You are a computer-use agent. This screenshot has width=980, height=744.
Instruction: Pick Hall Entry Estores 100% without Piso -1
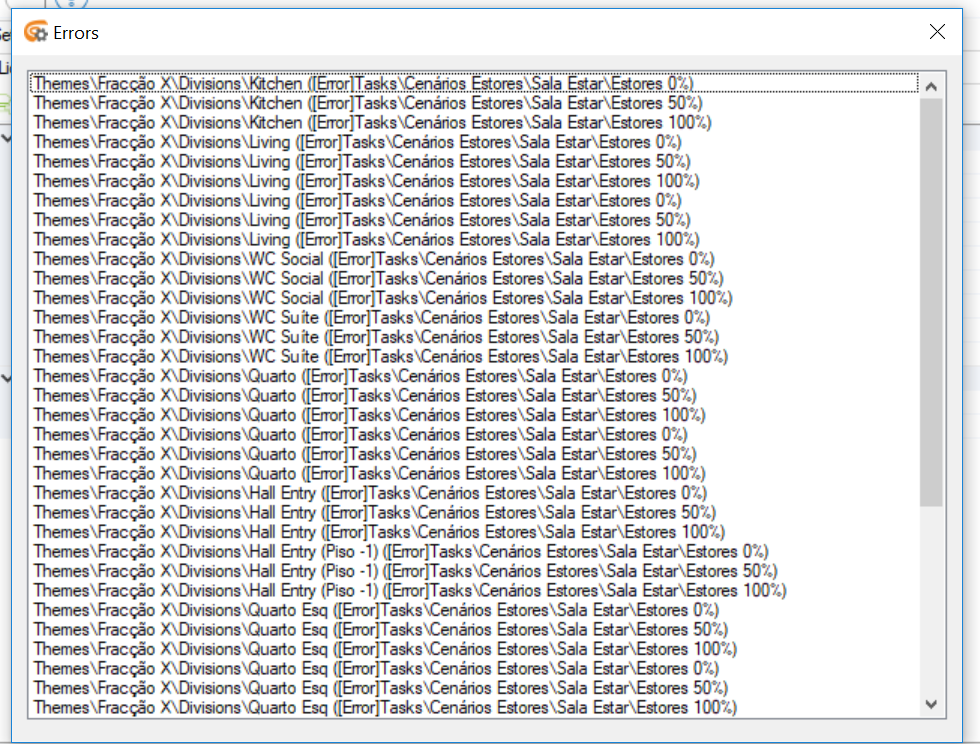(378, 532)
